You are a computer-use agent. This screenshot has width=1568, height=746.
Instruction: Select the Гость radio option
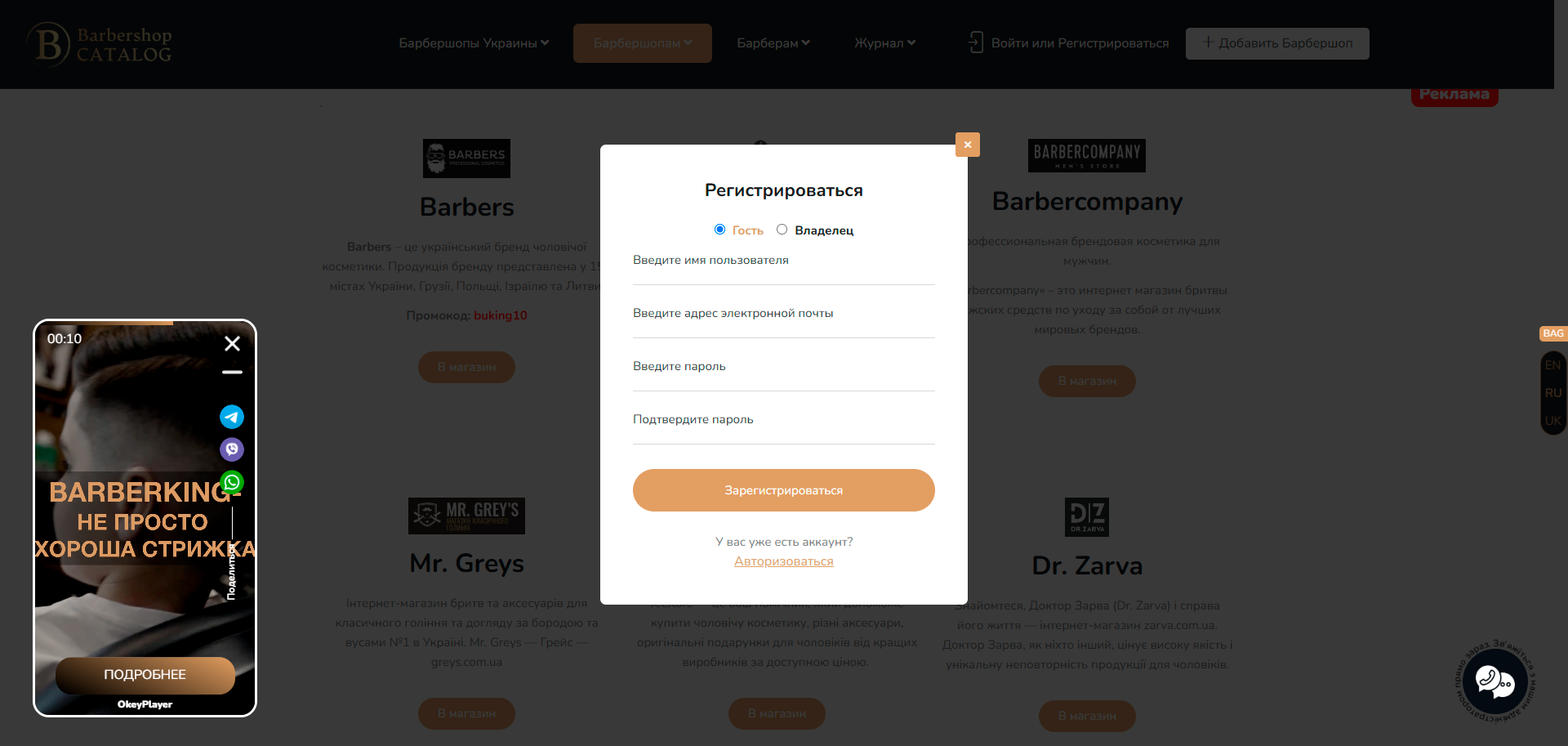(719, 230)
